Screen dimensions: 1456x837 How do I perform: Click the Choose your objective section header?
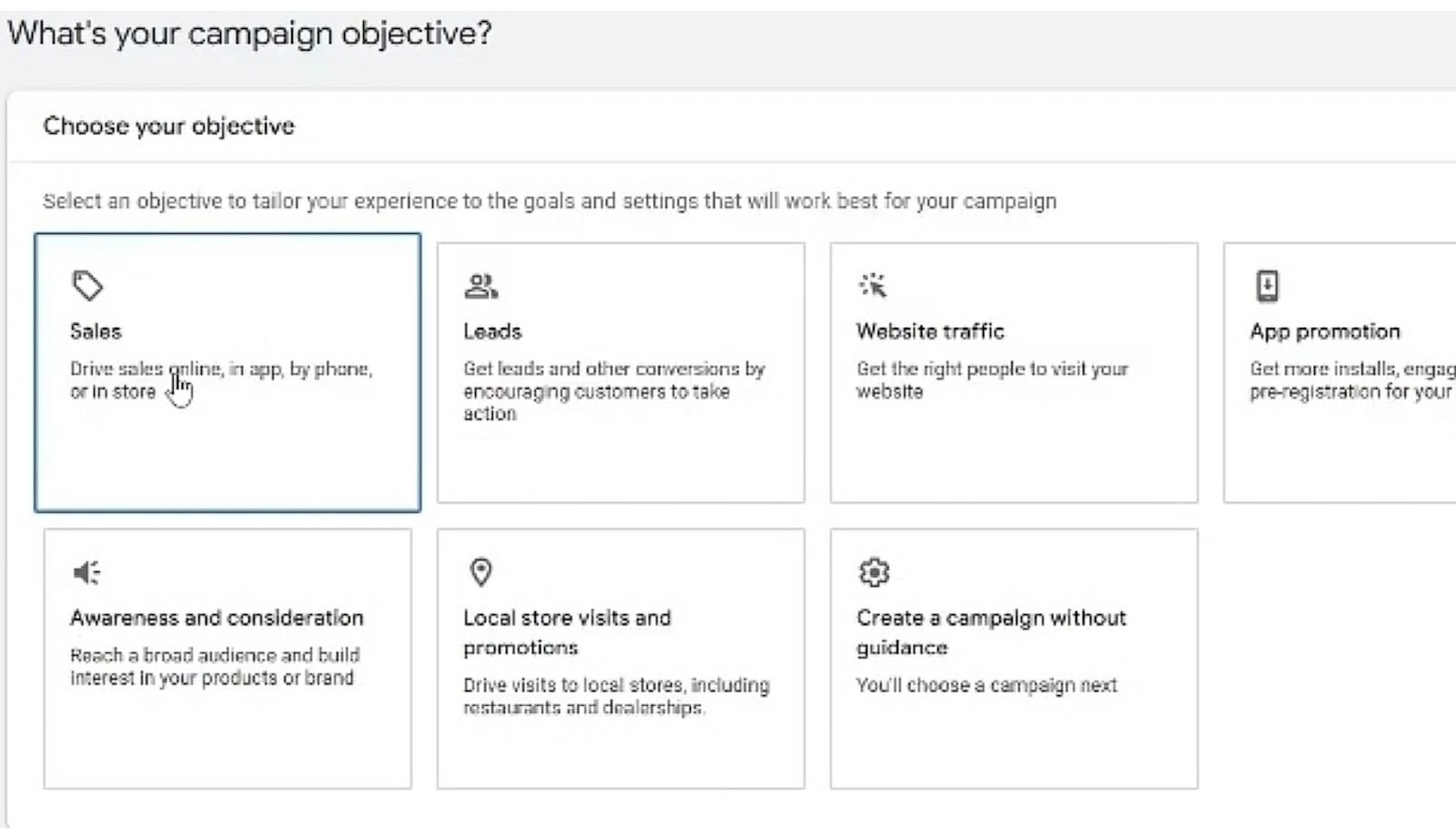tap(168, 126)
